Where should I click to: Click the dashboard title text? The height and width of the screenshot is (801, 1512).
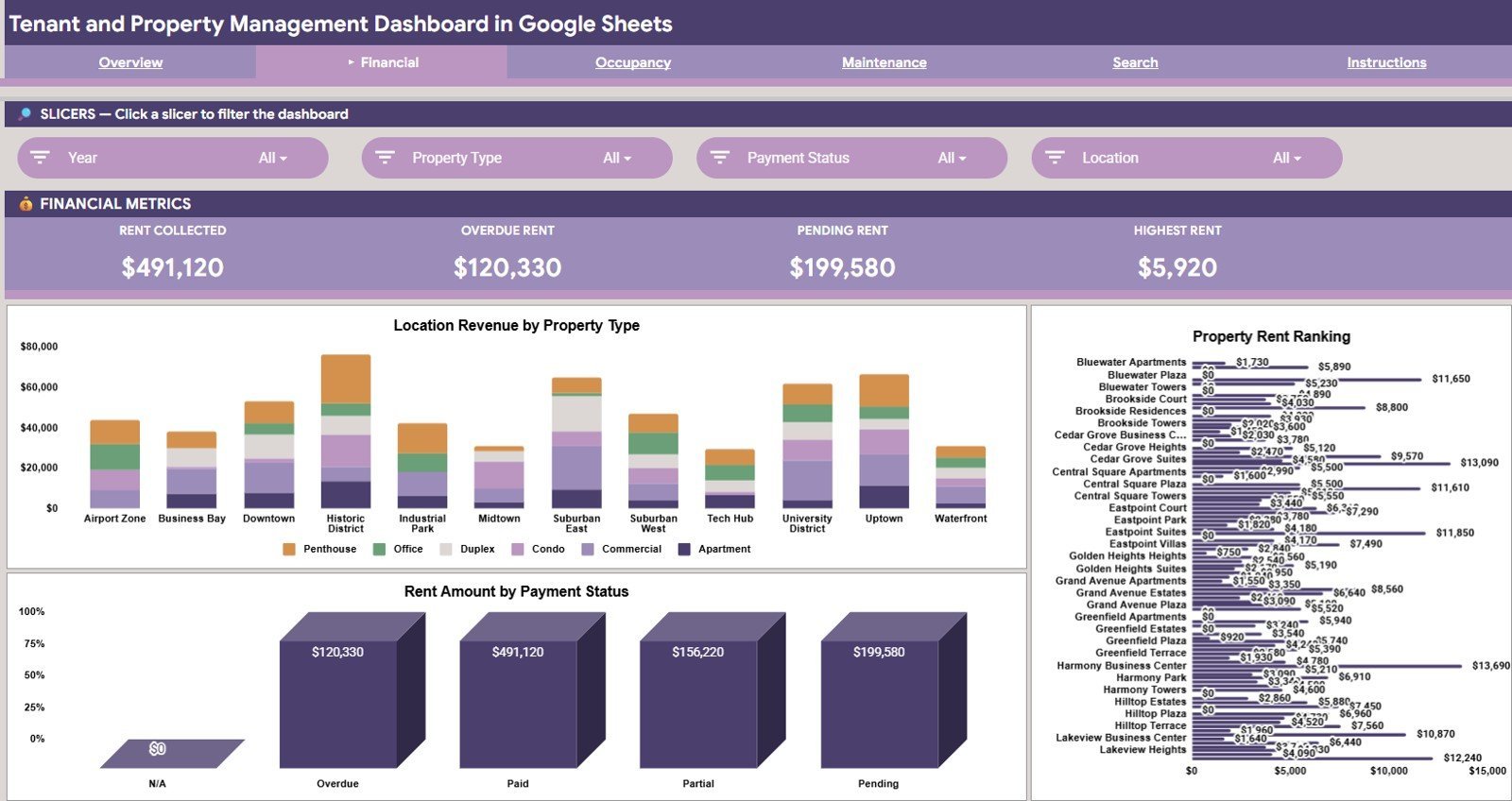point(340,24)
